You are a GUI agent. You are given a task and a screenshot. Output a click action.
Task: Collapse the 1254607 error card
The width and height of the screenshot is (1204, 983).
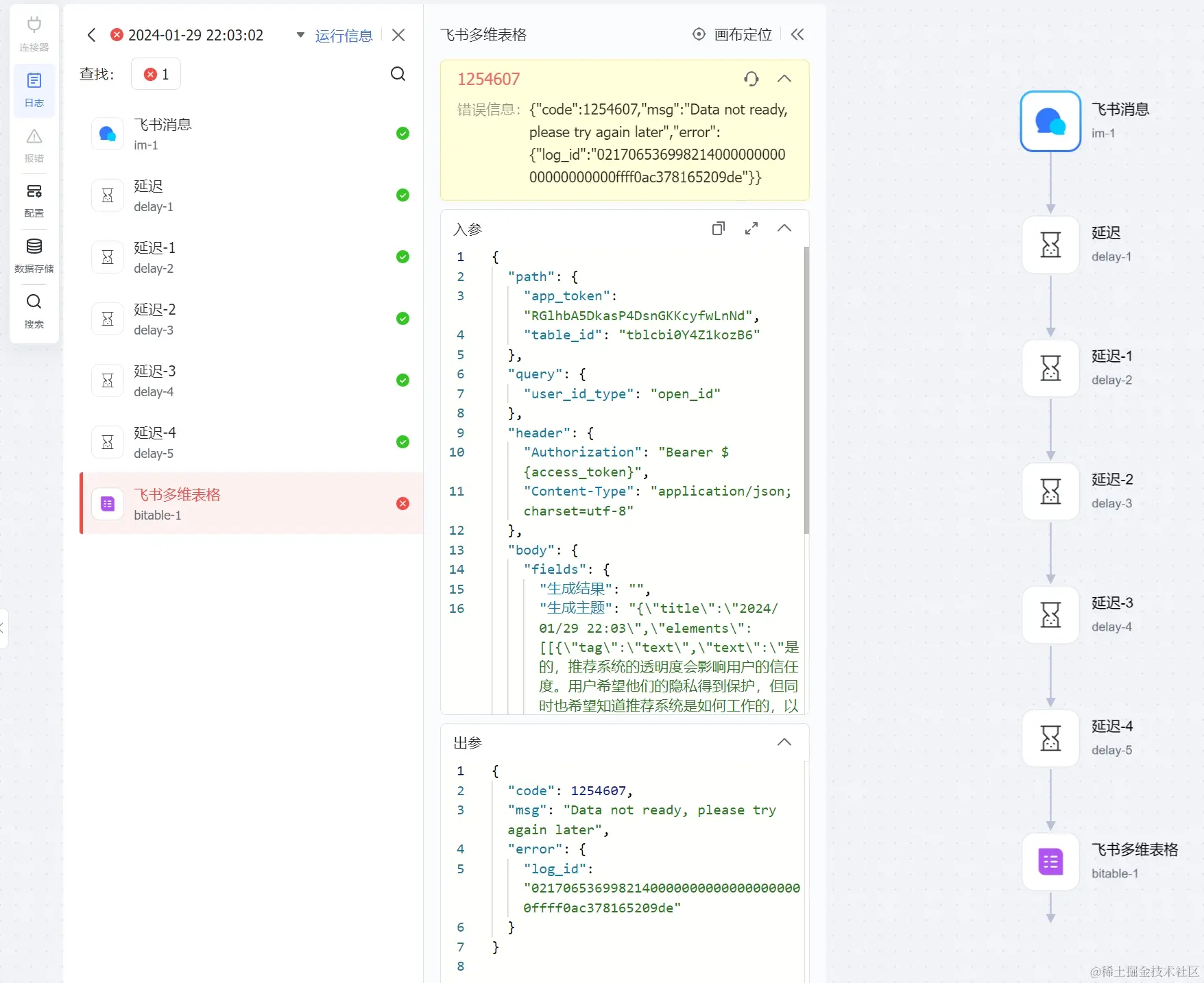coord(784,79)
